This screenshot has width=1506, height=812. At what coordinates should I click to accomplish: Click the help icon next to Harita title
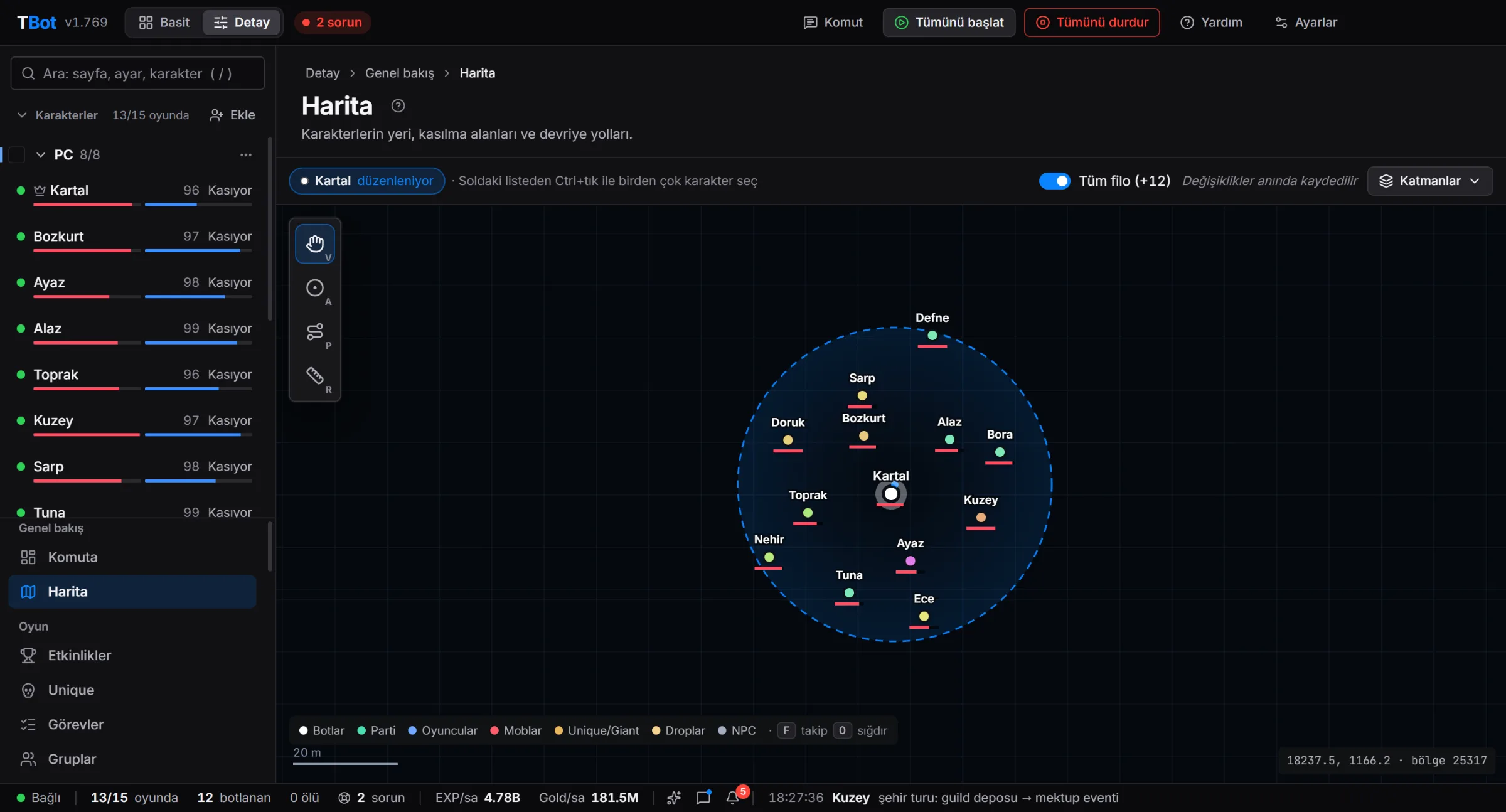tap(398, 106)
